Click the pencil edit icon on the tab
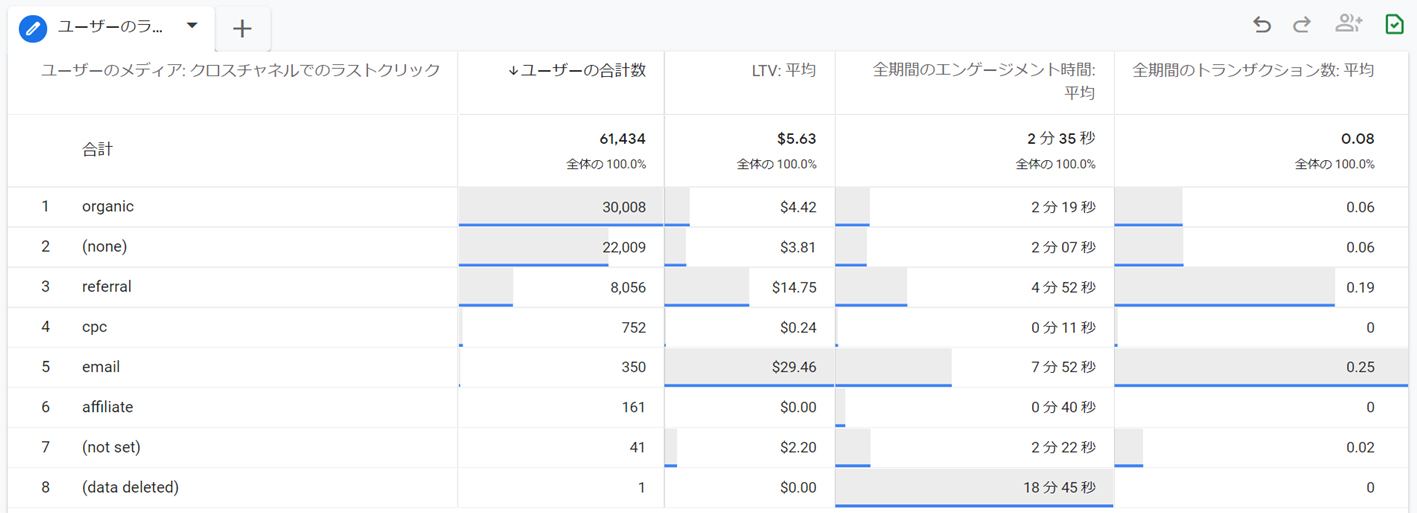Viewport: 1417px width, 513px height. (x=34, y=27)
